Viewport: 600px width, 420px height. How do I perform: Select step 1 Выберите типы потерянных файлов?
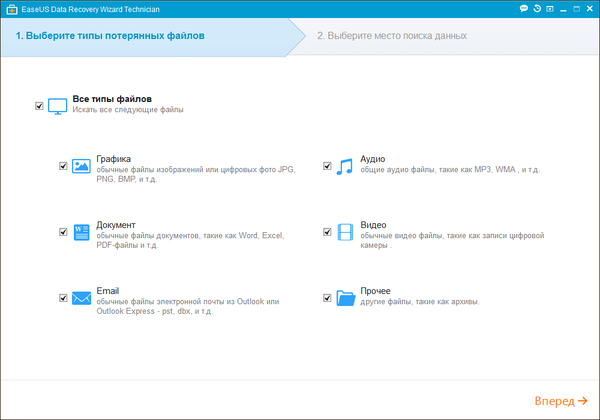click(x=110, y=36)
